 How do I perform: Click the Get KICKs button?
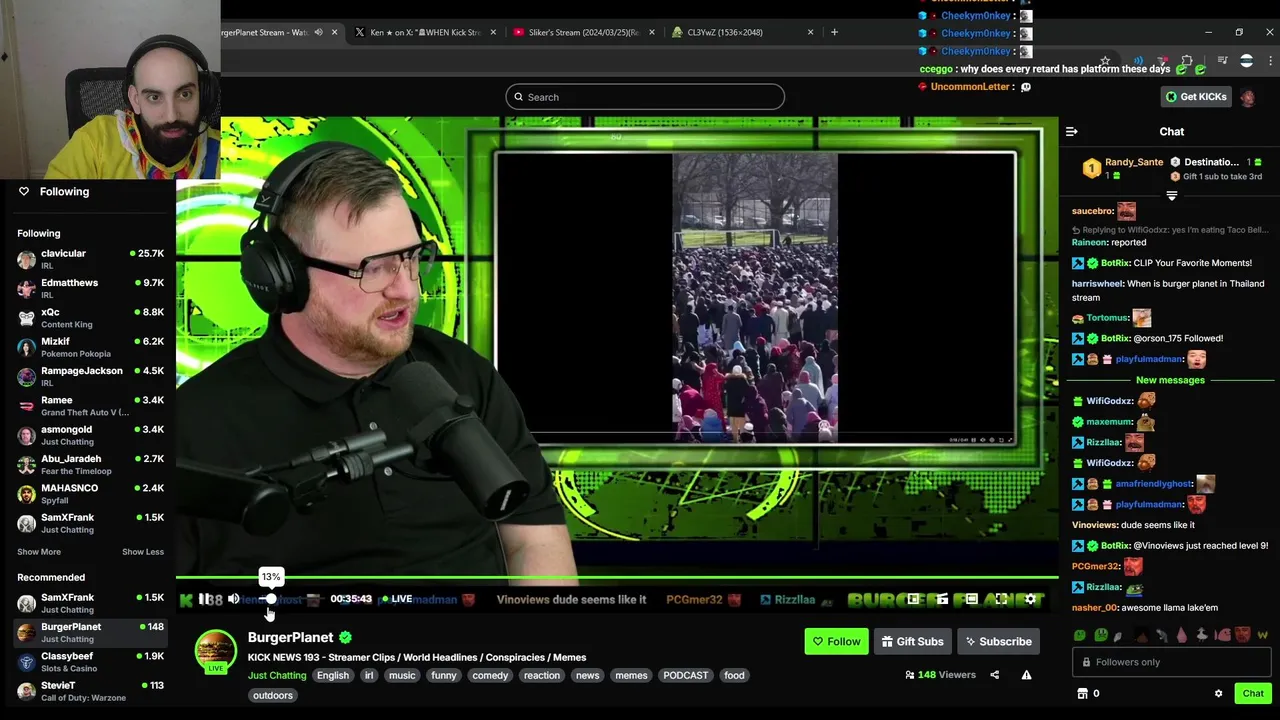point(1196,97)
